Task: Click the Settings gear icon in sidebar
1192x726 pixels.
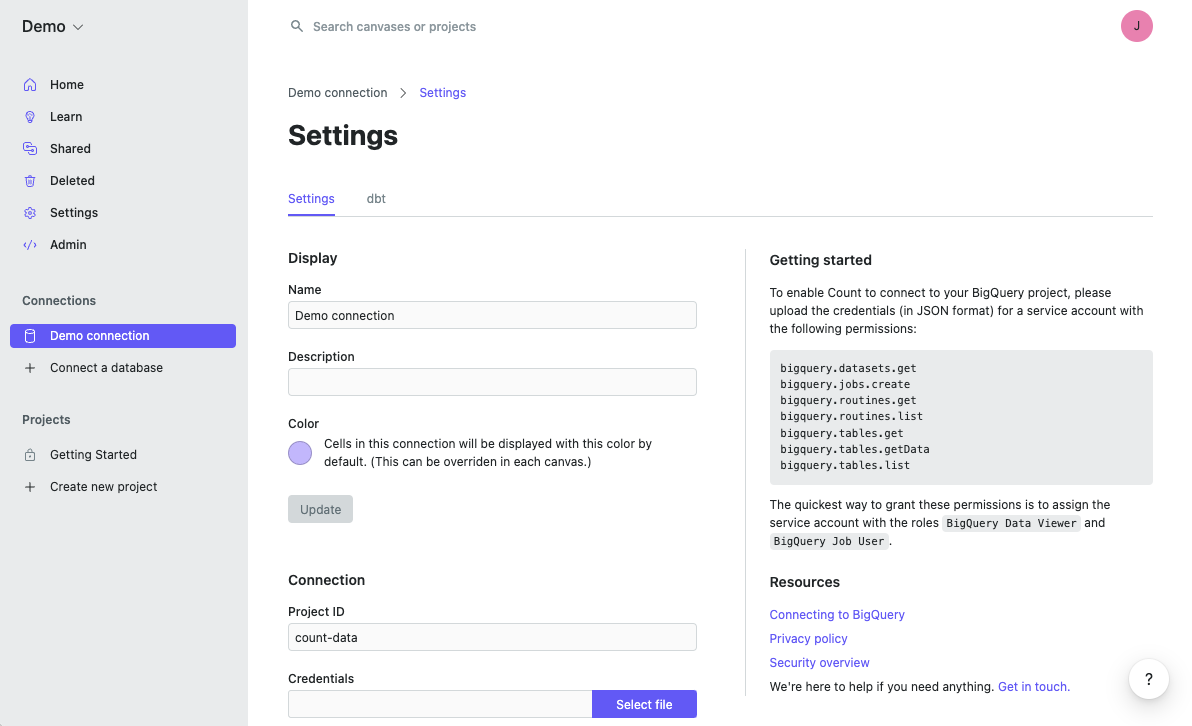Action: [30, 213]
